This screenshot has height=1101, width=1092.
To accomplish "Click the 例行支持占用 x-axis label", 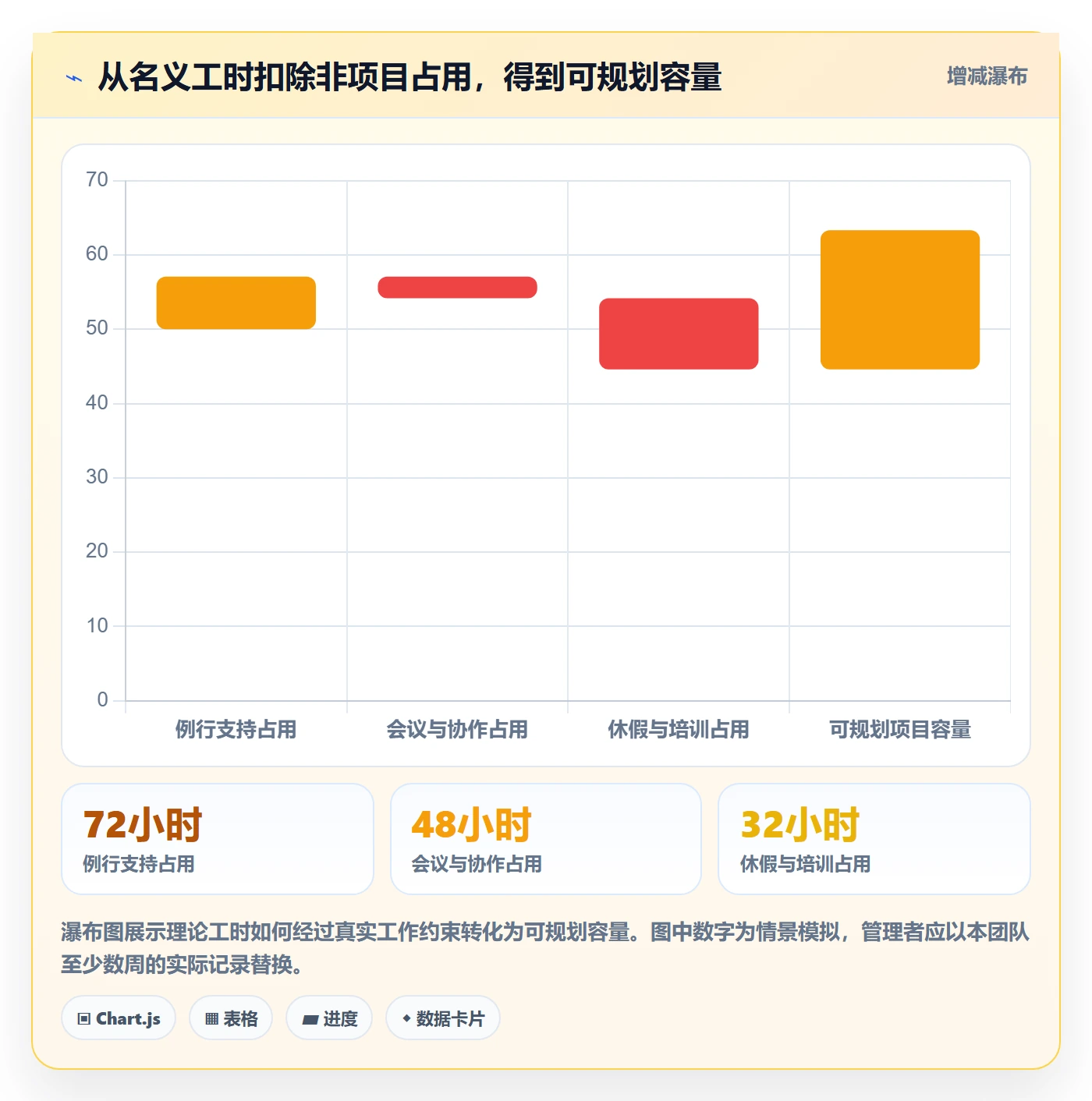I will click(236, 730).
